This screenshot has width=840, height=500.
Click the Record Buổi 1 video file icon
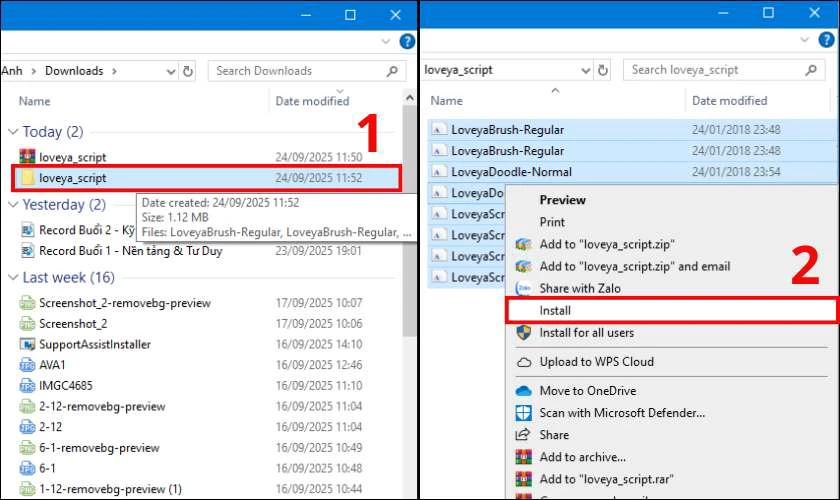coord(27,250)
